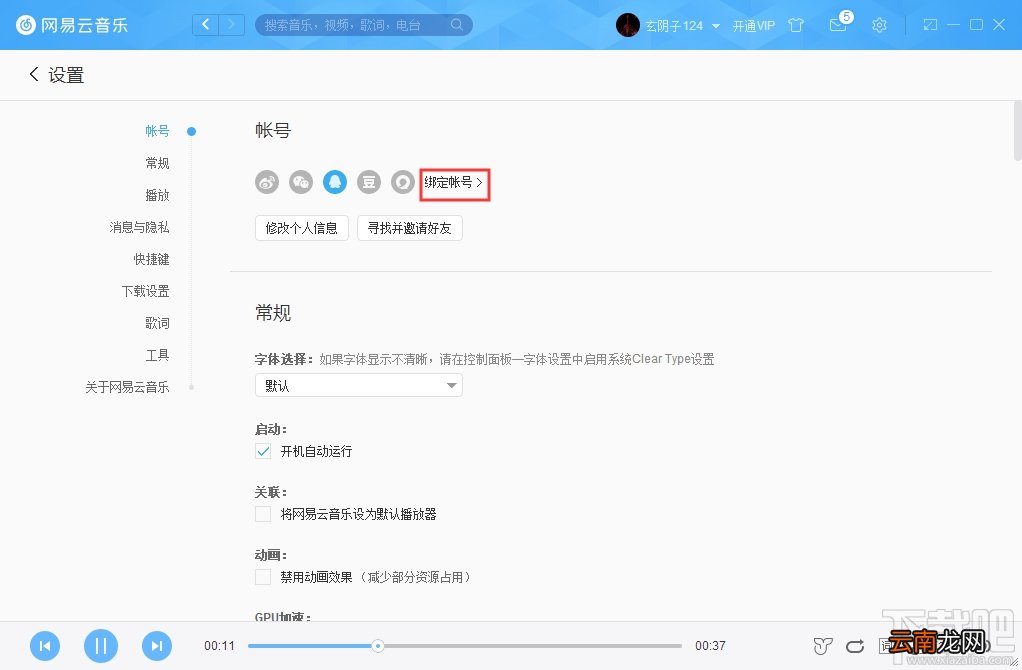This screenshot has height=670, width=1022.
Task: Select 快捷键 in settings sidebar
Action: tap(151, 259)
